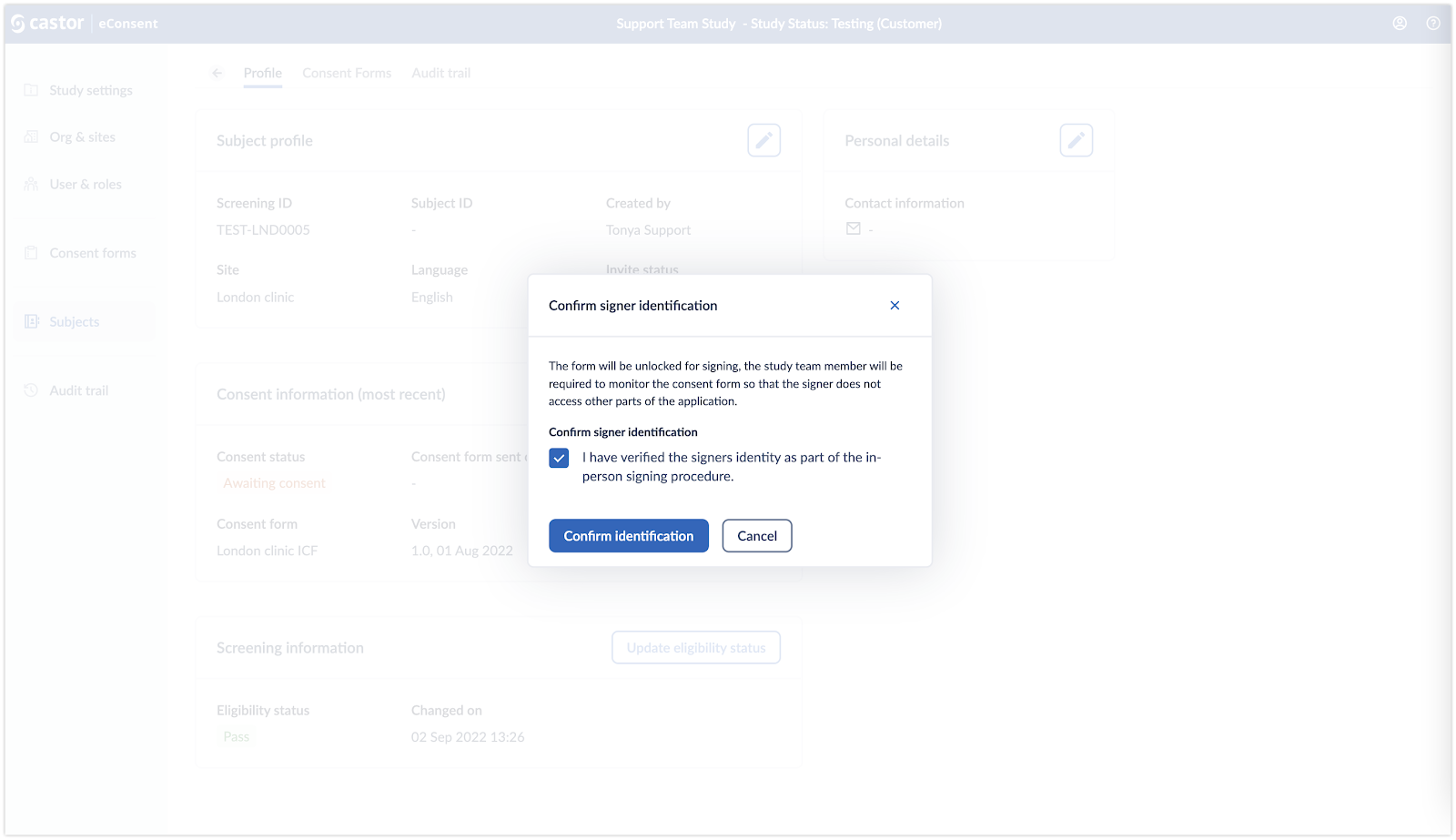Click the contact email envelope icon
This screenshot has width=1456, height=840.
coord(853,229)
